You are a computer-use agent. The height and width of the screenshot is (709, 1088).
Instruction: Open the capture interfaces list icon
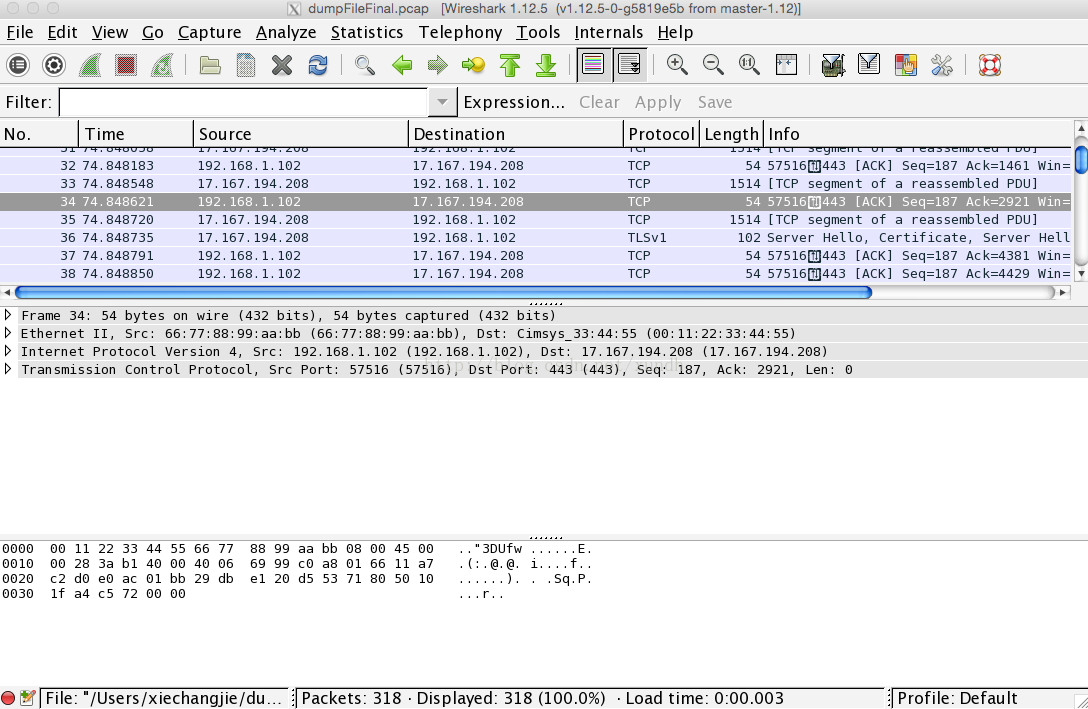click(x=18, y=65)
